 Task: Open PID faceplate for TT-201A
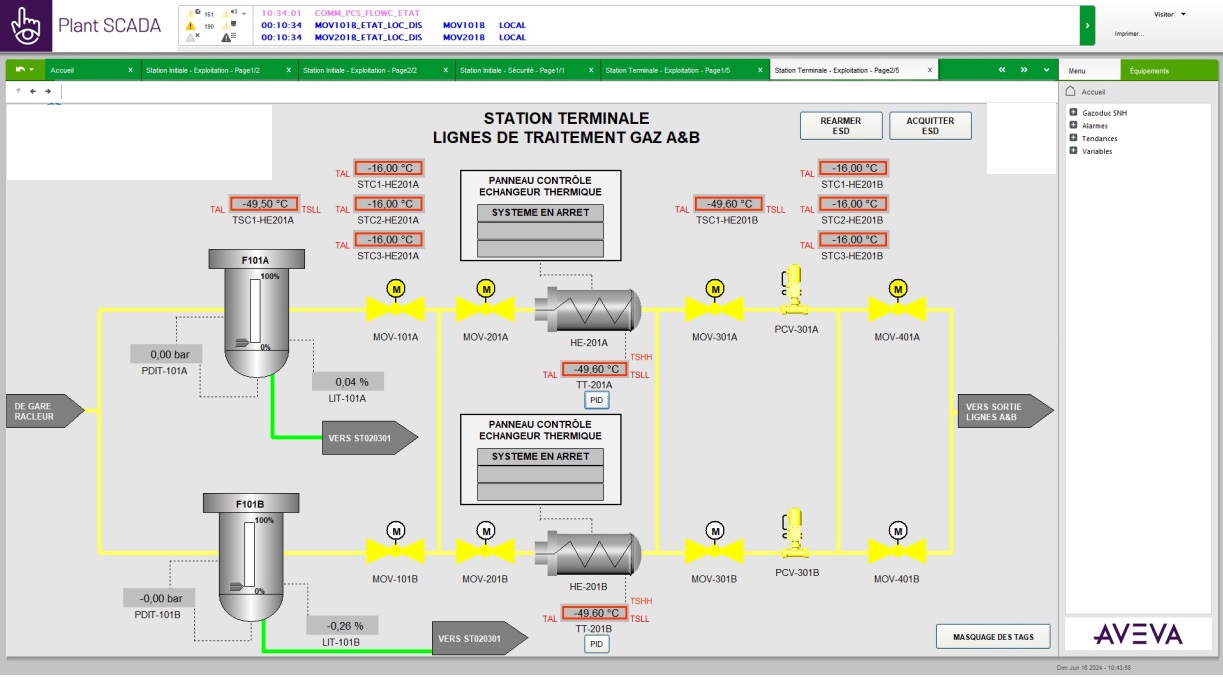(597, 400)
